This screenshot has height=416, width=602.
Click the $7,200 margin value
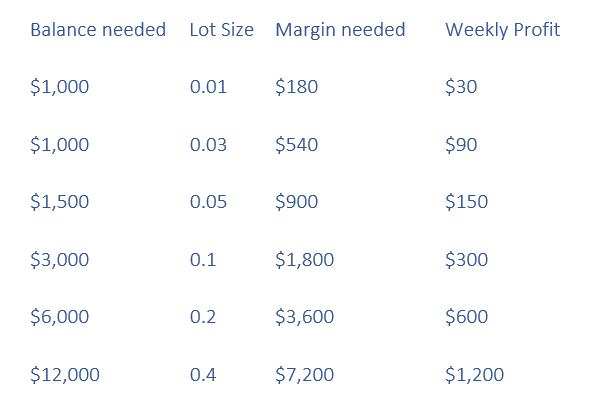point(304,375)
